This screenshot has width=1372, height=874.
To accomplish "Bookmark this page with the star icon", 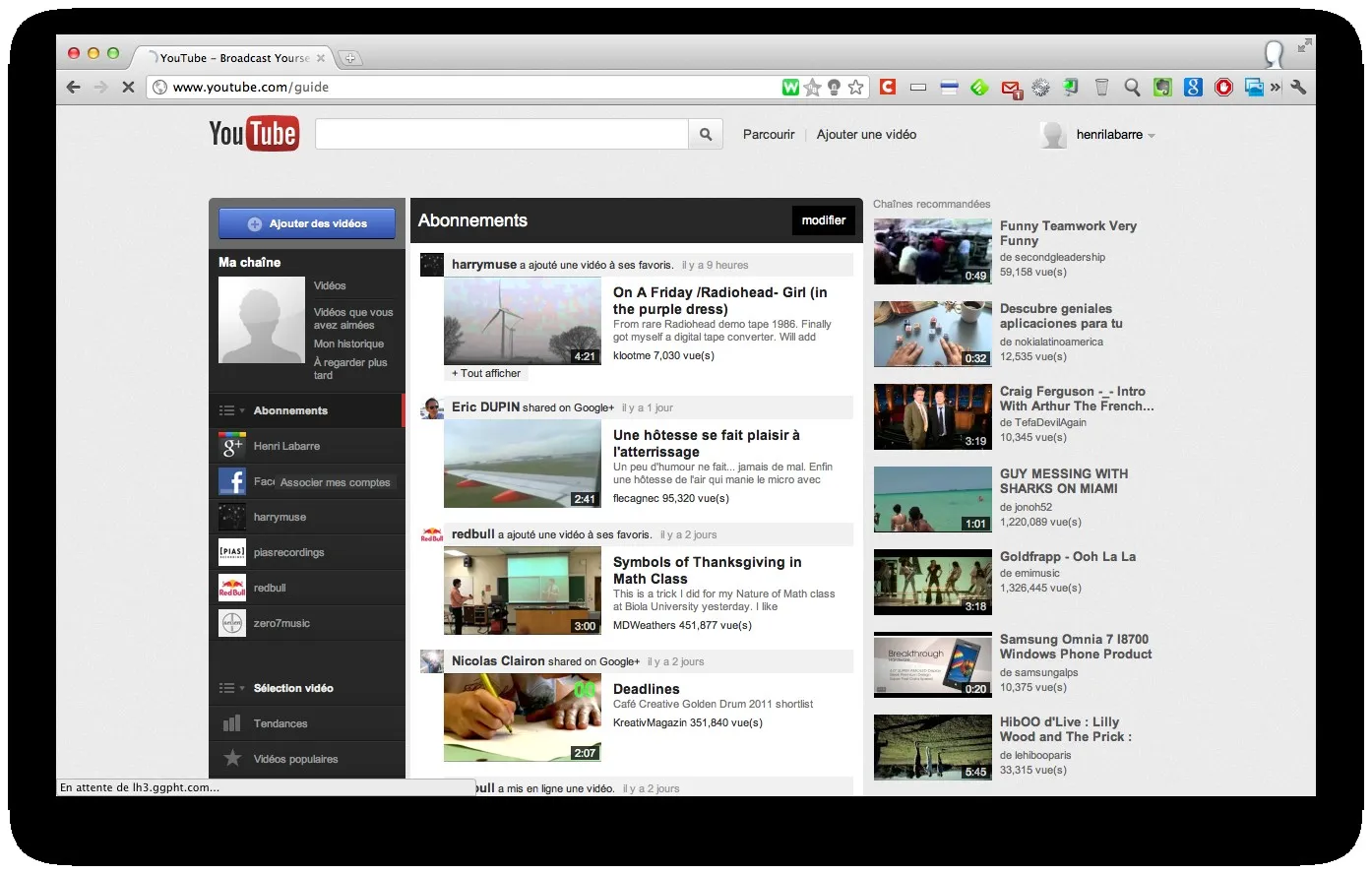I will coord(856,87).
